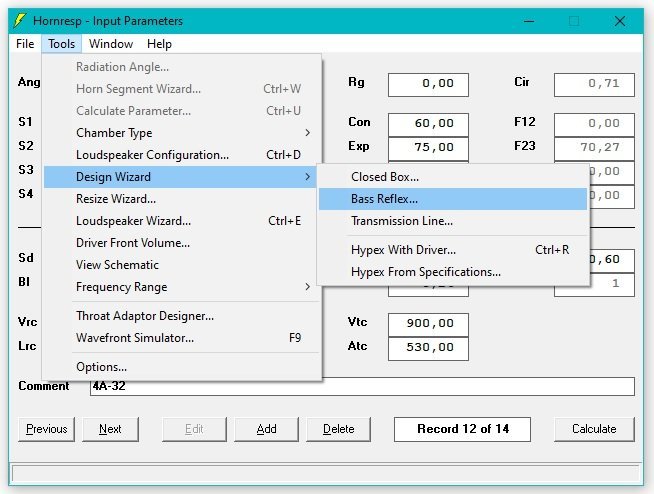Choose Transmission Line design wizard
The image size is (654, 494).
point(453,221)
